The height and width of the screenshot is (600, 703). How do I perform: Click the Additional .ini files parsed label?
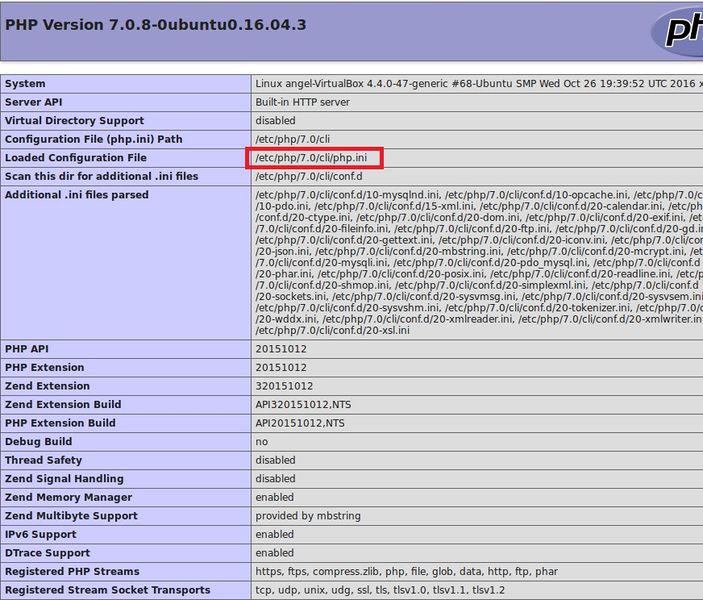[x=77, y=195]
